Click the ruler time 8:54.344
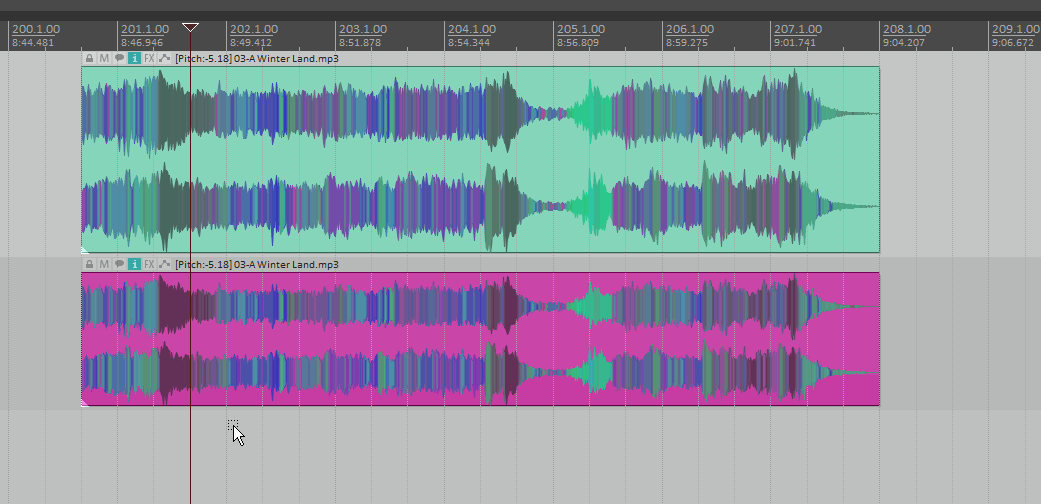Viewport: 1041px width, 504px height. point(469,42)
